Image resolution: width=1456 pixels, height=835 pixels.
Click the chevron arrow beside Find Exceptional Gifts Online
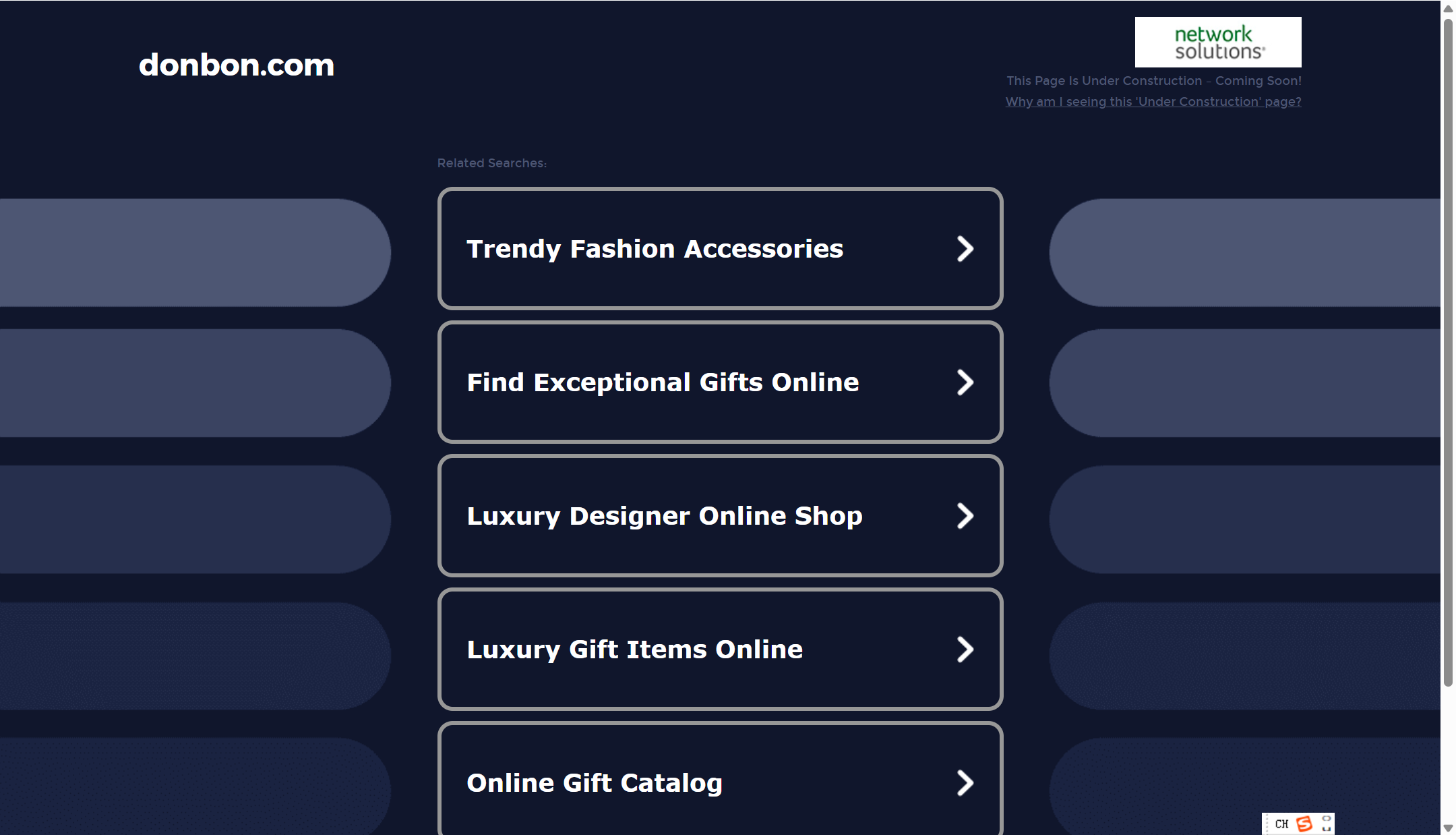click(x=965, y=382)
